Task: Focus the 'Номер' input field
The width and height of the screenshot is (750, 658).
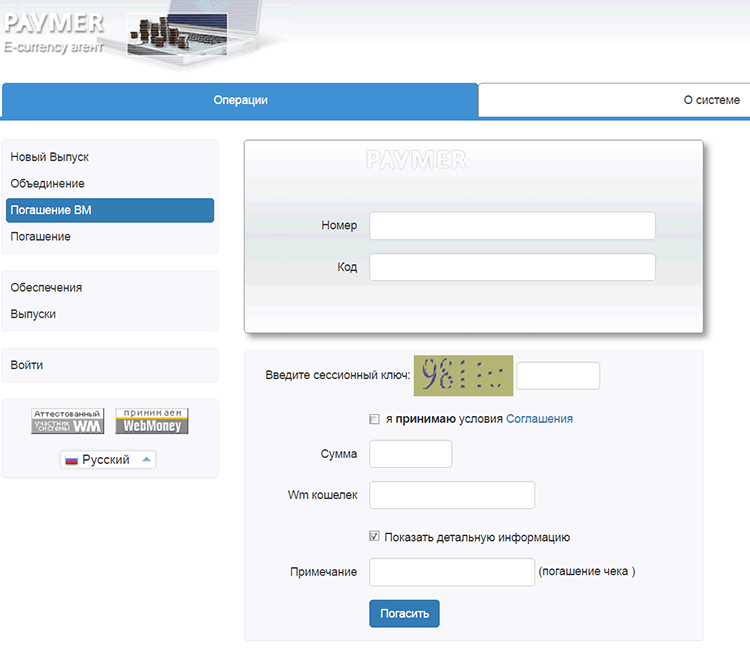Action: coord(512,226)
